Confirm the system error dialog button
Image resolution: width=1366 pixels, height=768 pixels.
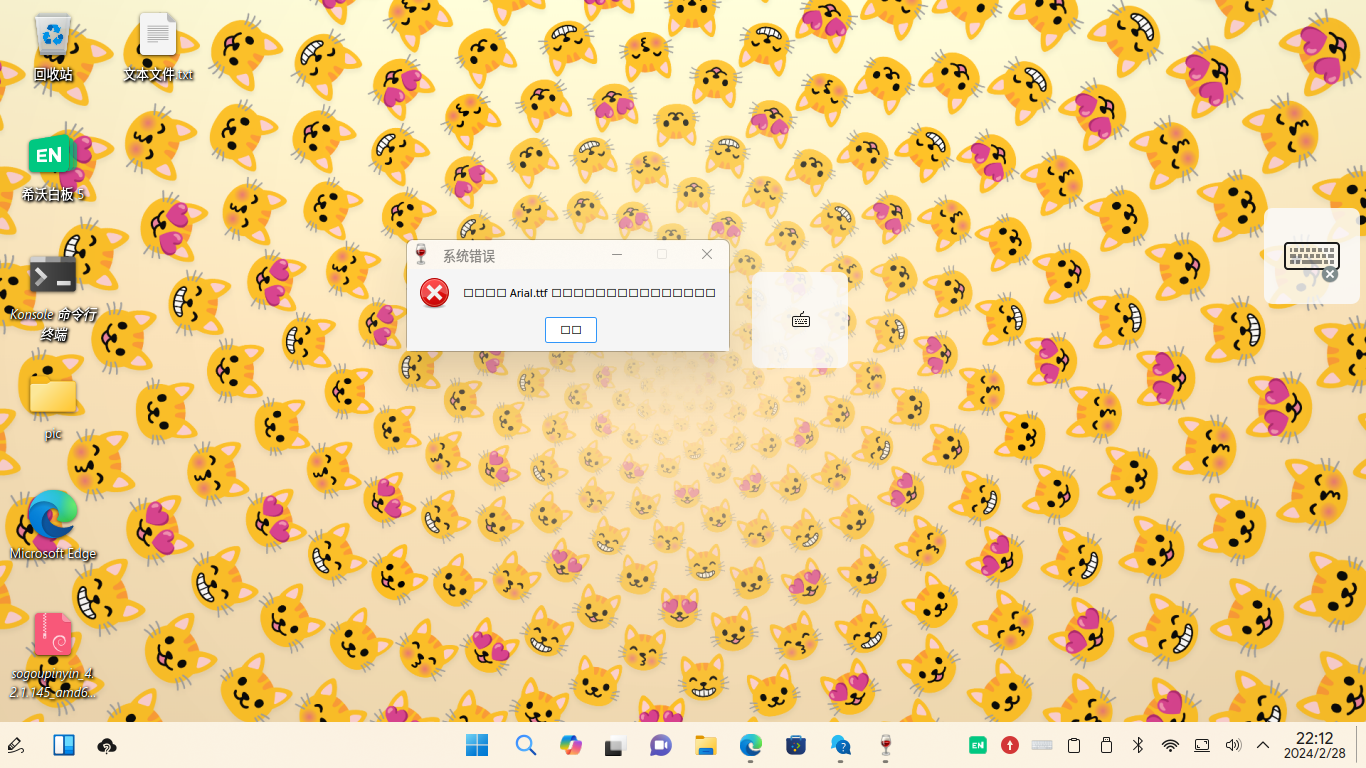coord(571,330)
